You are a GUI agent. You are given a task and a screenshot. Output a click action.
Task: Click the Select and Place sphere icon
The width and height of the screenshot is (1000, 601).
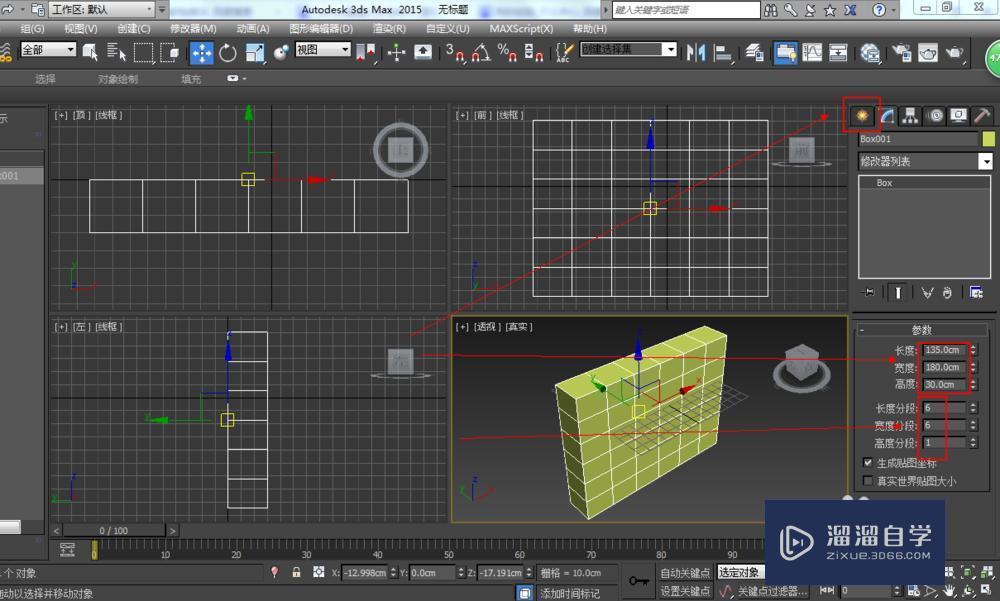tap(281, 52)
